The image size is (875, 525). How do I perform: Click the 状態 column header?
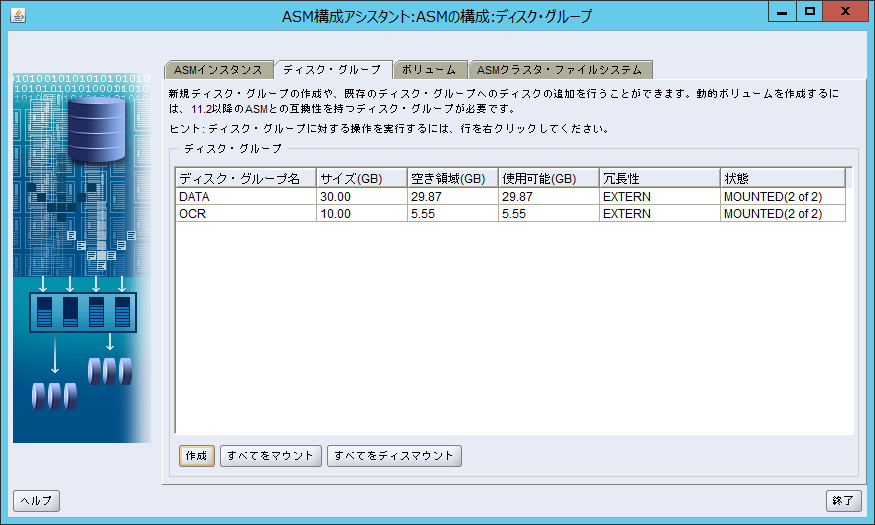(x=782, y=179)
